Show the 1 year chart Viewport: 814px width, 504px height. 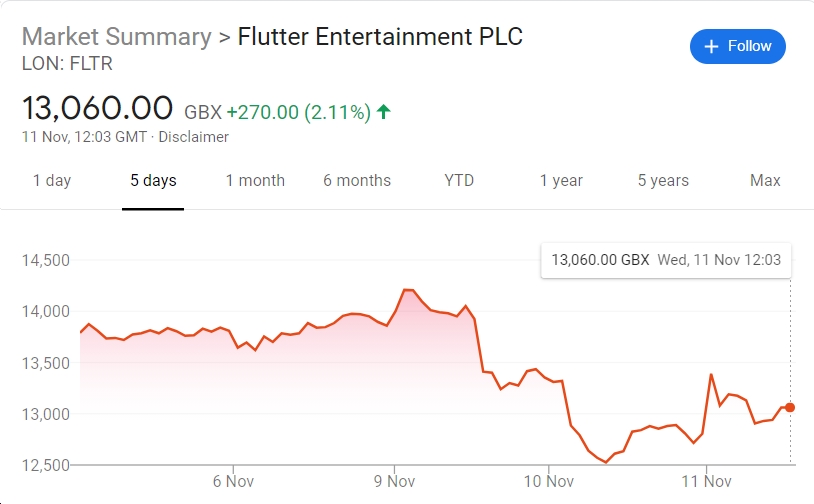(x=561, y=181)
